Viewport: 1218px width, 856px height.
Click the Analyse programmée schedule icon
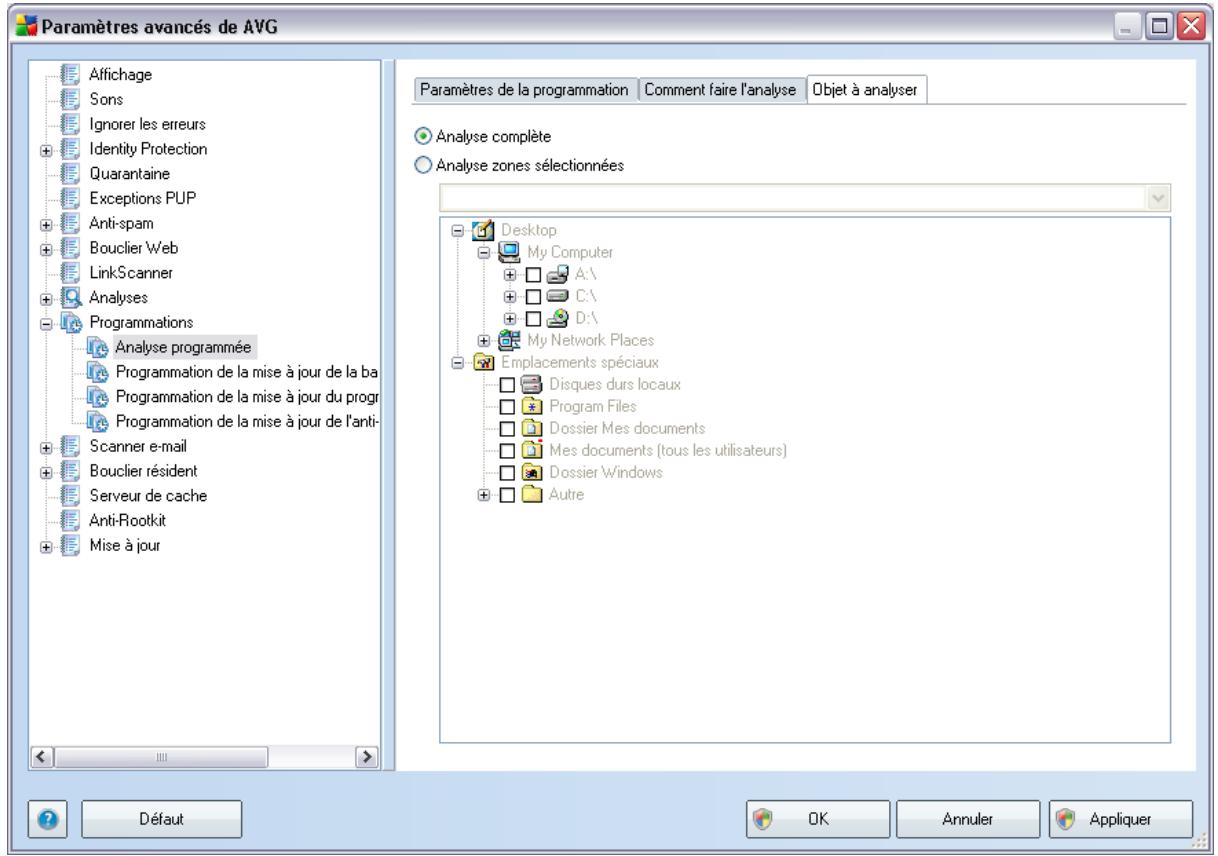coord(98,347)
